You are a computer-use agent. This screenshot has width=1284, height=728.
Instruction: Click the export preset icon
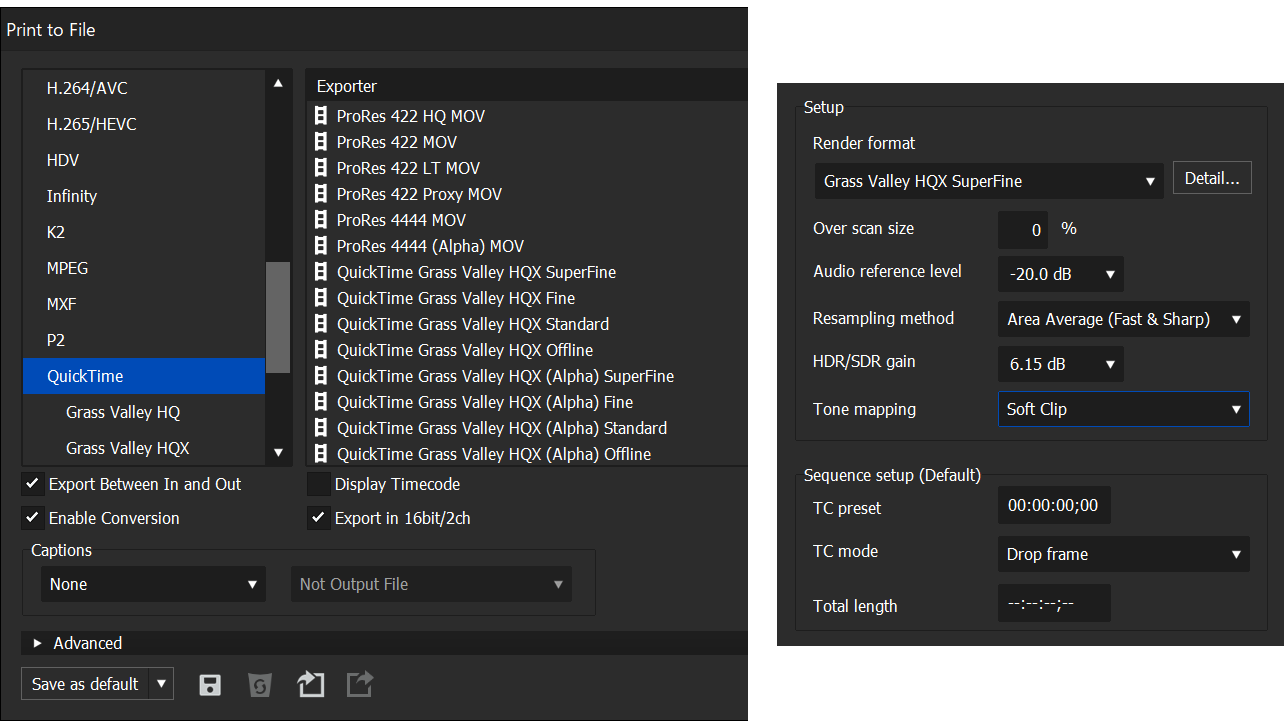tap(360, 684)
